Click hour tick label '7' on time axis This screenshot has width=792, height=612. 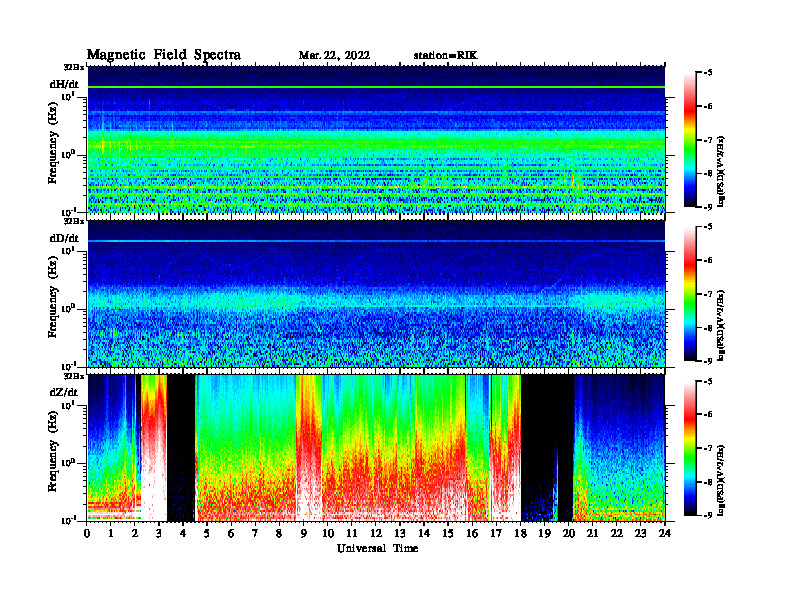pyautogui.click(x=255, y=534)
